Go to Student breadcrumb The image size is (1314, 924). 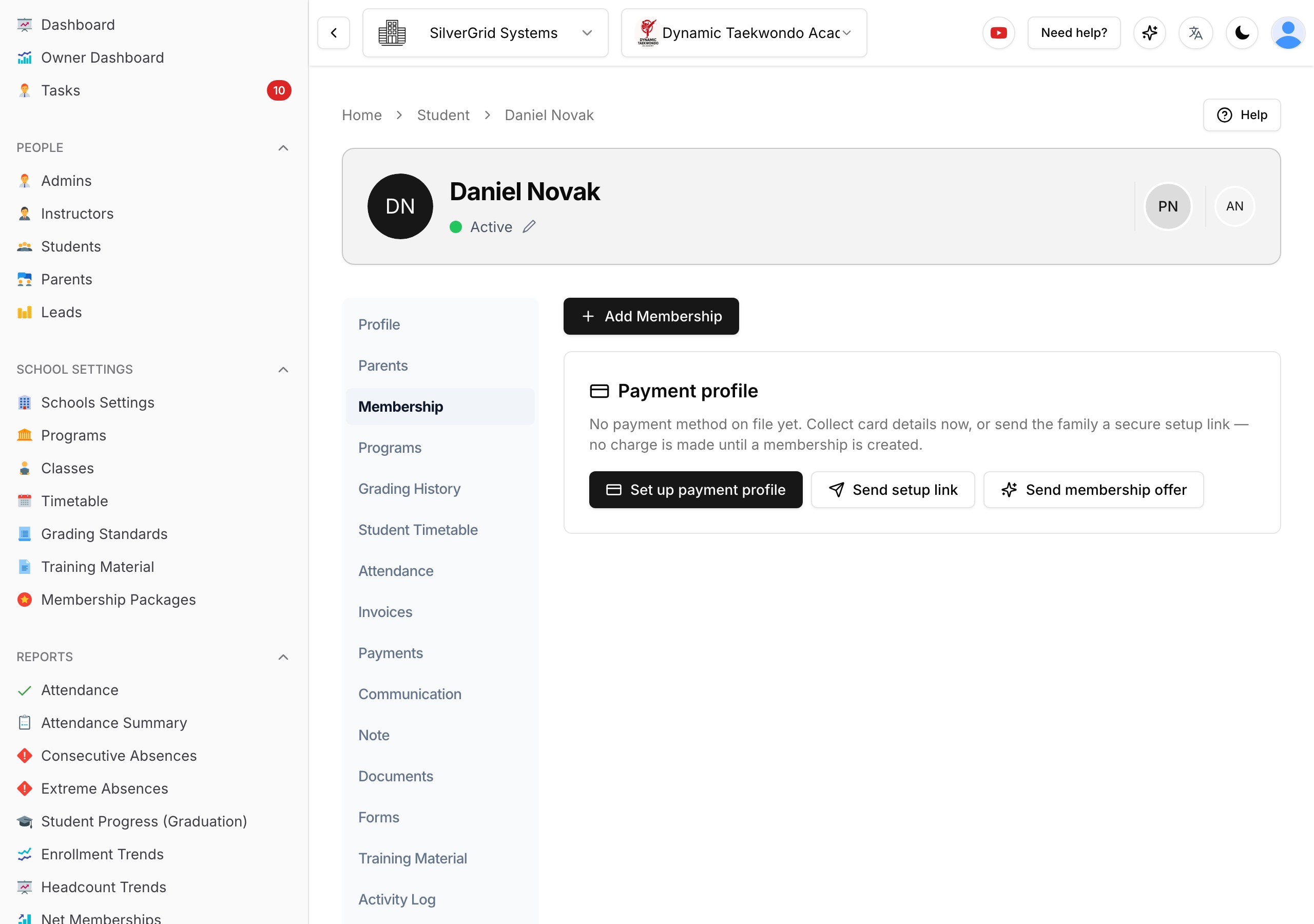(443, 115)
